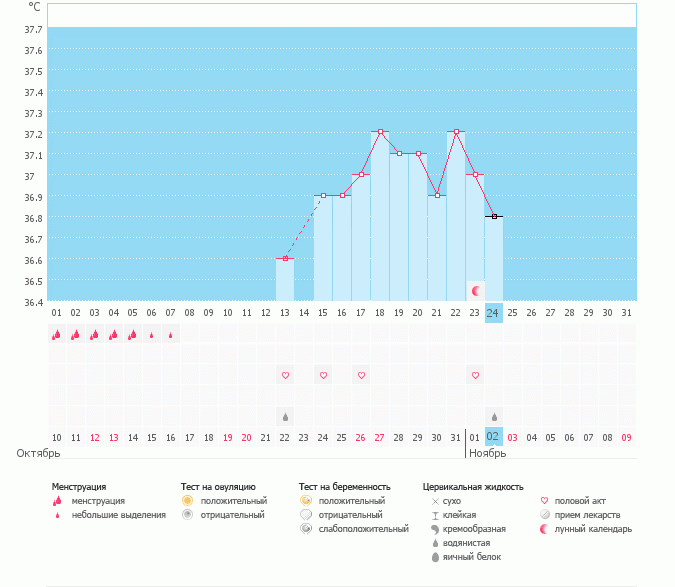Click the menstruation icon on cycle day 01
Image resolution: width=675 pixels, height=587 pixels.
coord(57,335)
